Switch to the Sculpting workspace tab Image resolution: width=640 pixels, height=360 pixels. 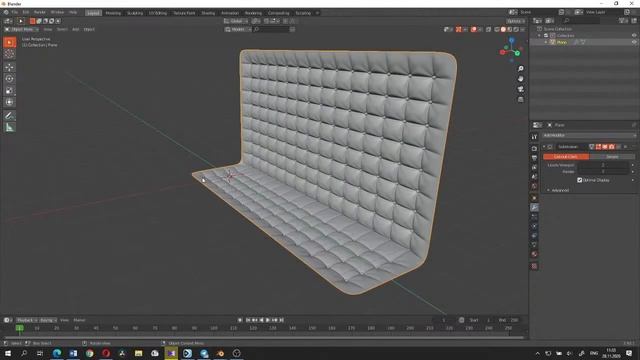click(135, 13)
